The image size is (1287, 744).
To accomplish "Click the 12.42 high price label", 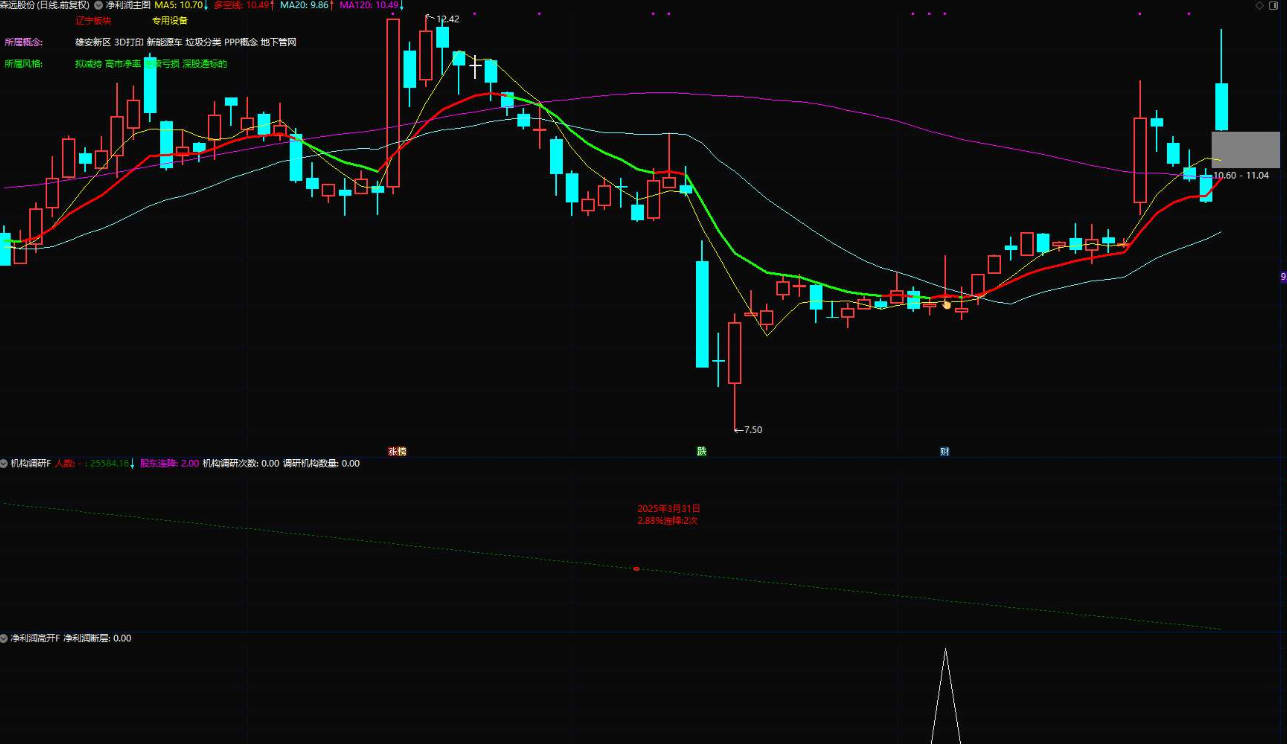I will tap(448, 19).
